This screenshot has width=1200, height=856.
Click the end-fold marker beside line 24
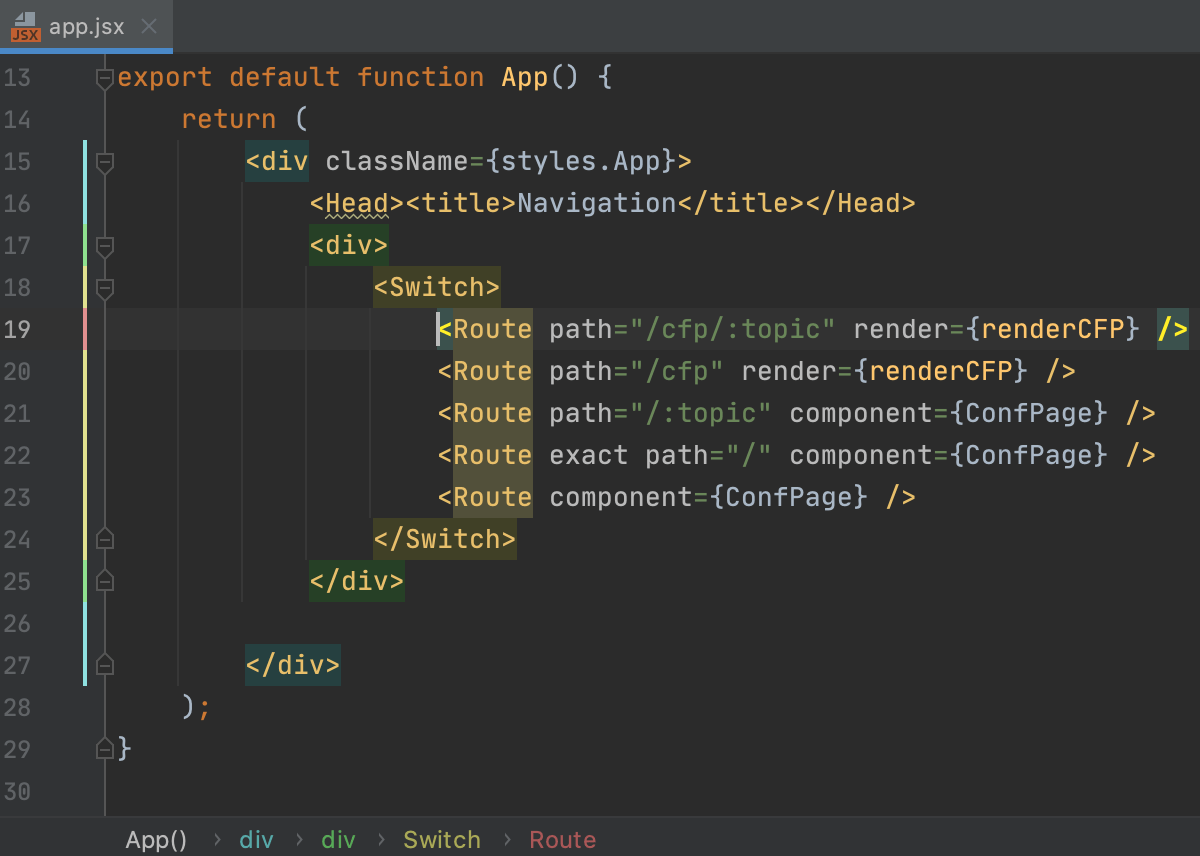click(104, 539)
